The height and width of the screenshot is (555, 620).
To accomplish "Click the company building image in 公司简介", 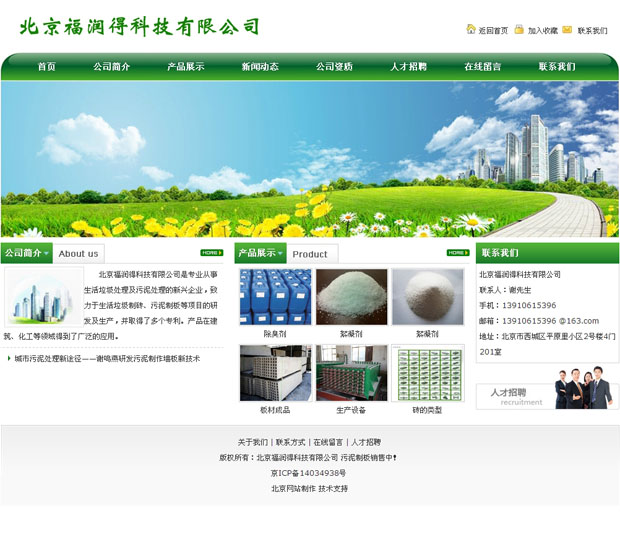I will (x=43, y=296).
